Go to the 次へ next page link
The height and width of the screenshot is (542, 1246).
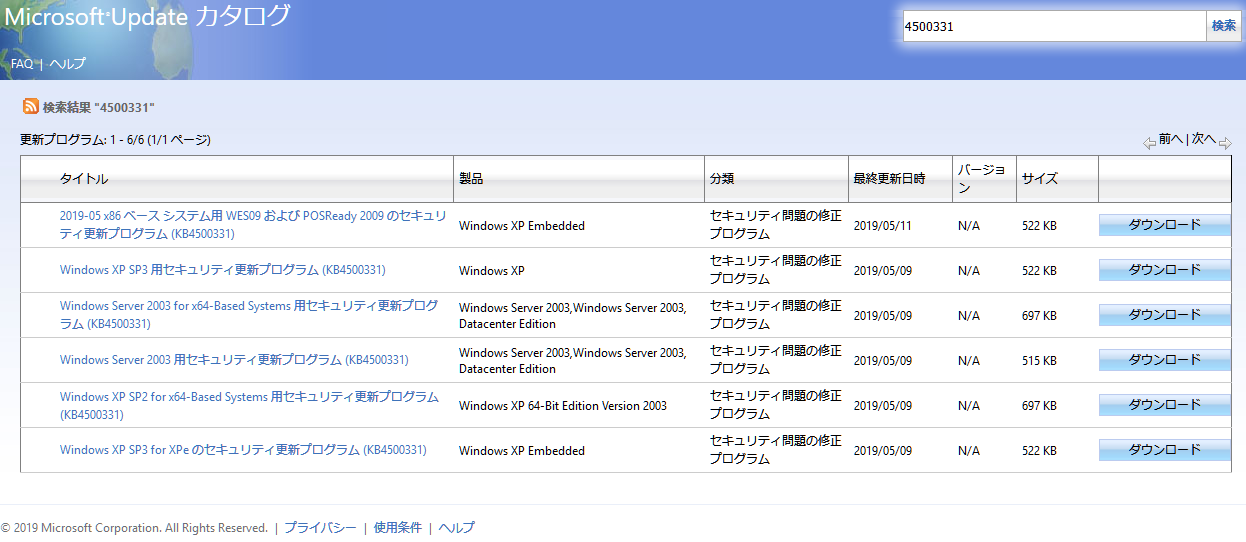coord(1204,139)
